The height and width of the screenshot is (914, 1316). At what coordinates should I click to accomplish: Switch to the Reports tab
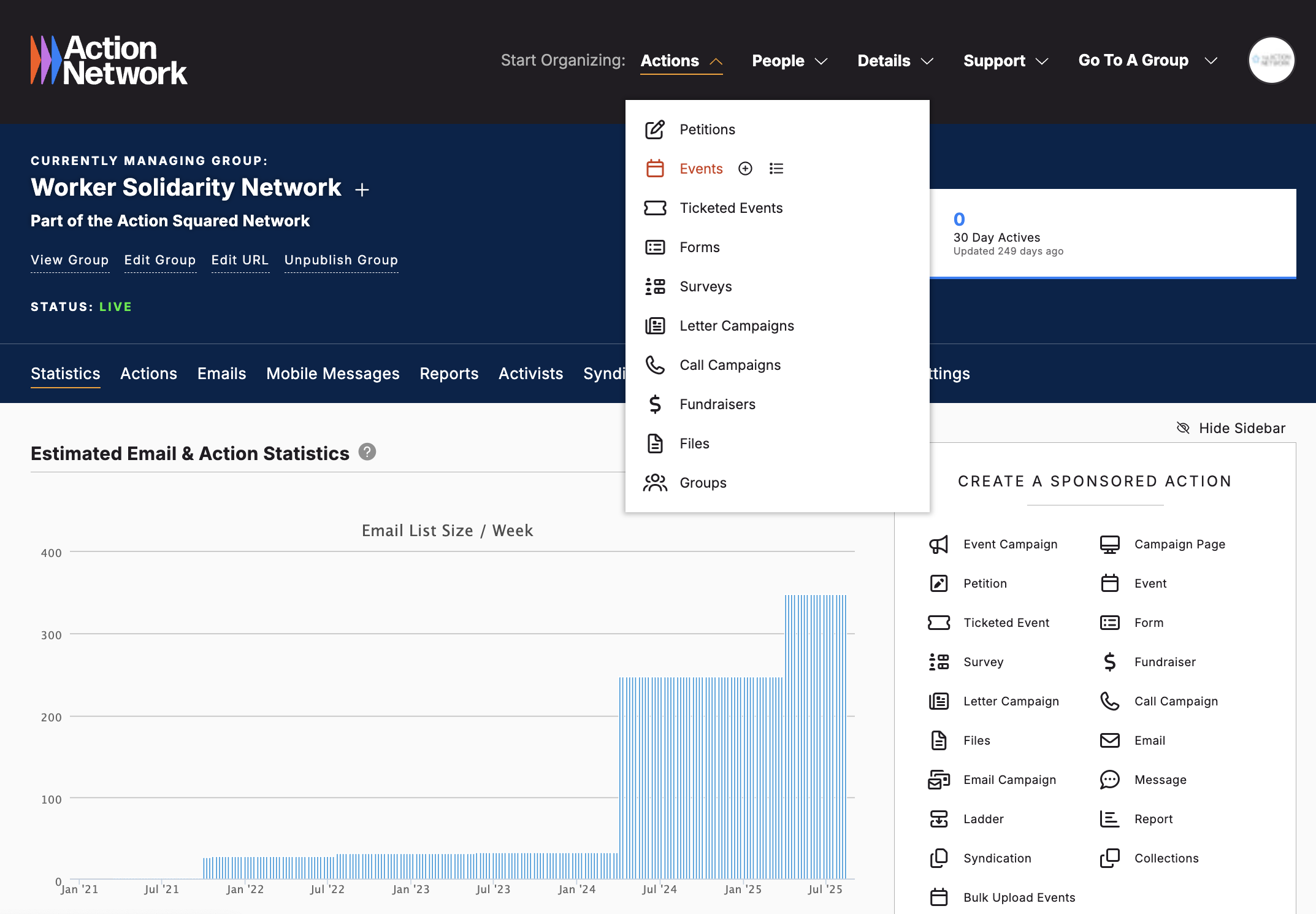click(449, 374)
